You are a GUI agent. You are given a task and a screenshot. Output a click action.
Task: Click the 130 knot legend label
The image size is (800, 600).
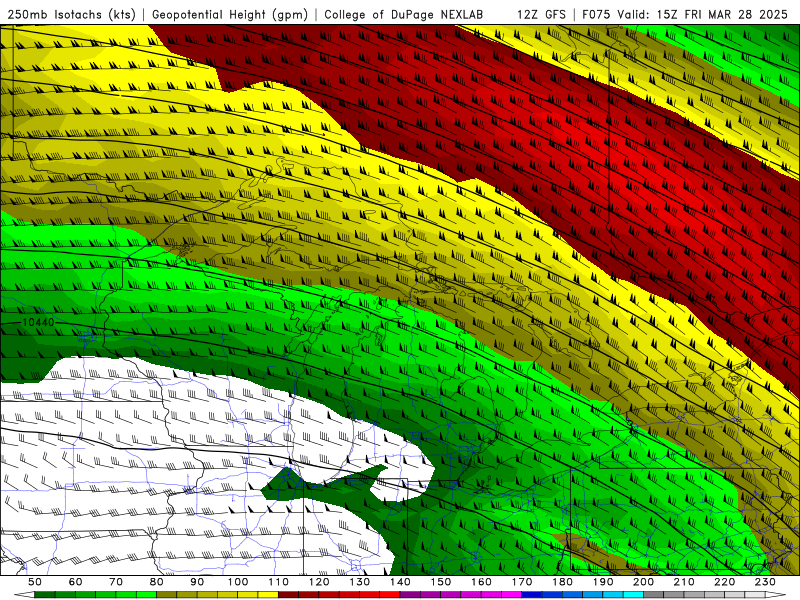pos(360,582)
